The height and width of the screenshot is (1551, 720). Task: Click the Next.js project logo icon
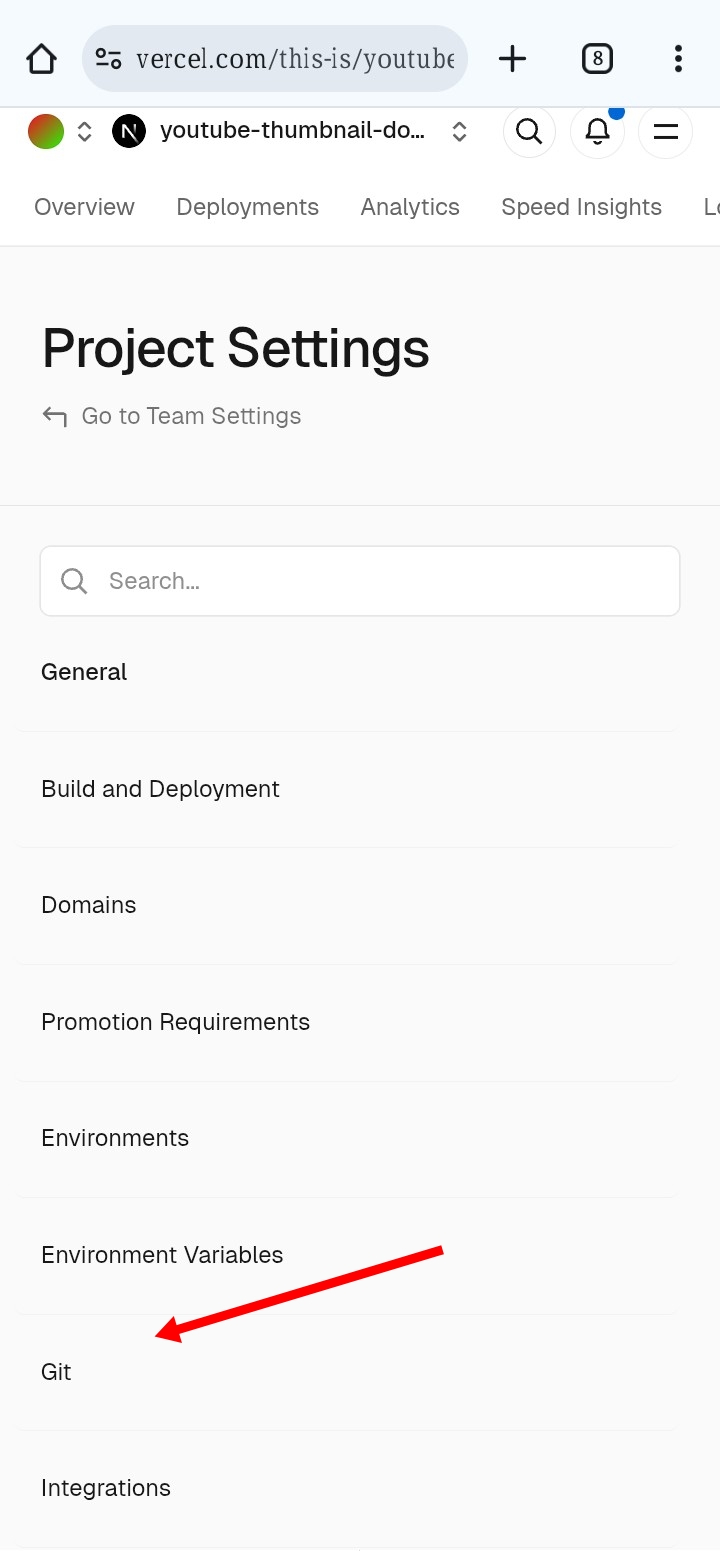pyautogui.click(x=129, y=131)
